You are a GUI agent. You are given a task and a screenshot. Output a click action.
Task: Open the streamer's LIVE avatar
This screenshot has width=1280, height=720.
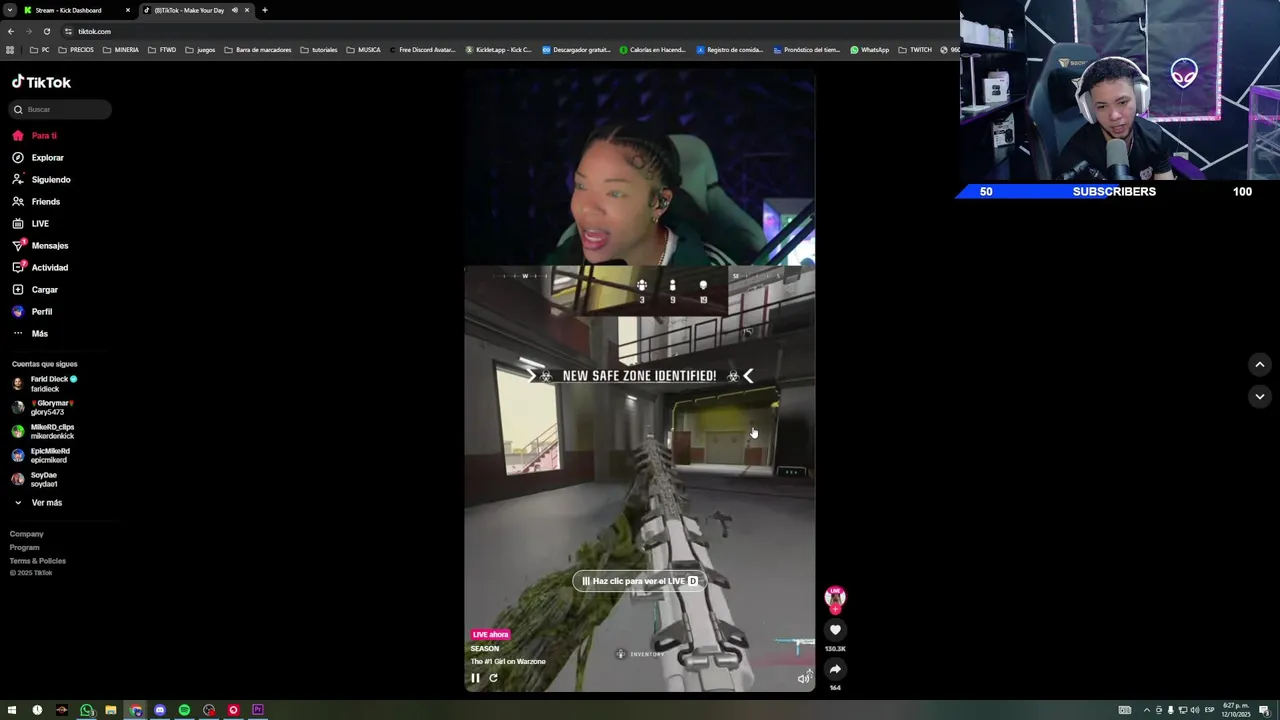[x=835, y=597]
